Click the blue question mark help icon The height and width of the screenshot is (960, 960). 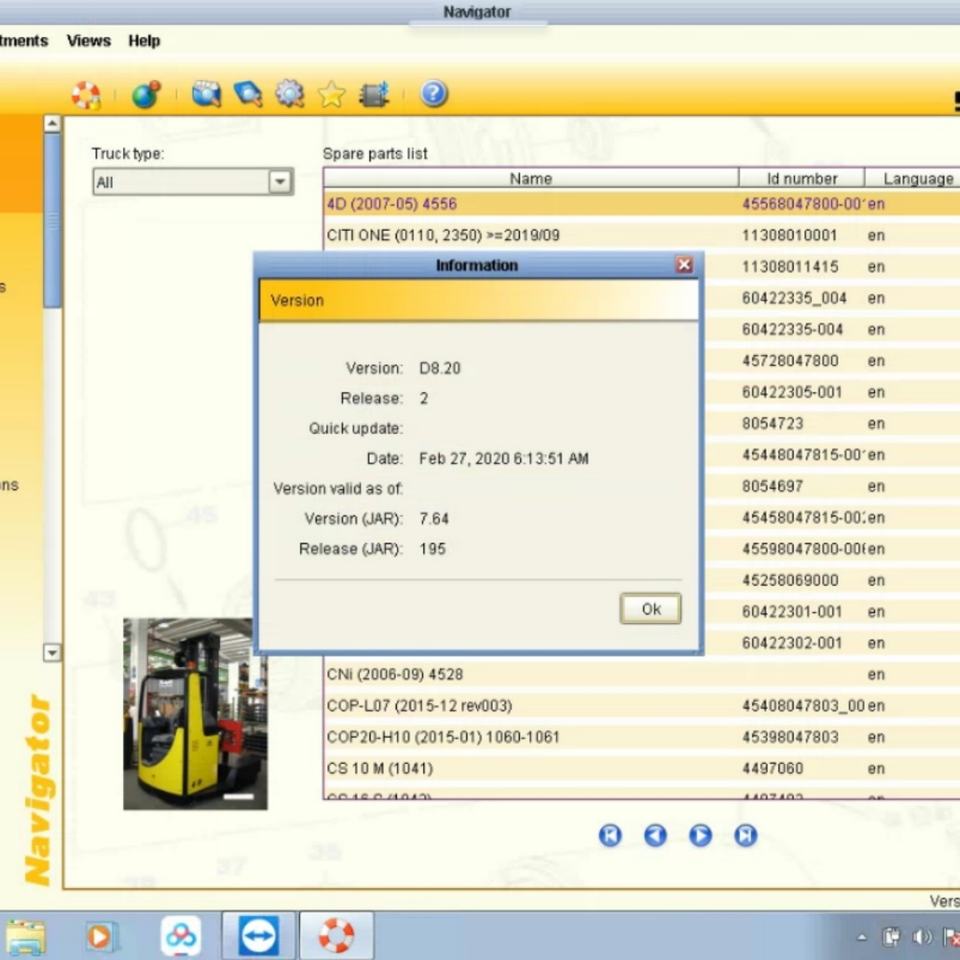coord(433,94)
